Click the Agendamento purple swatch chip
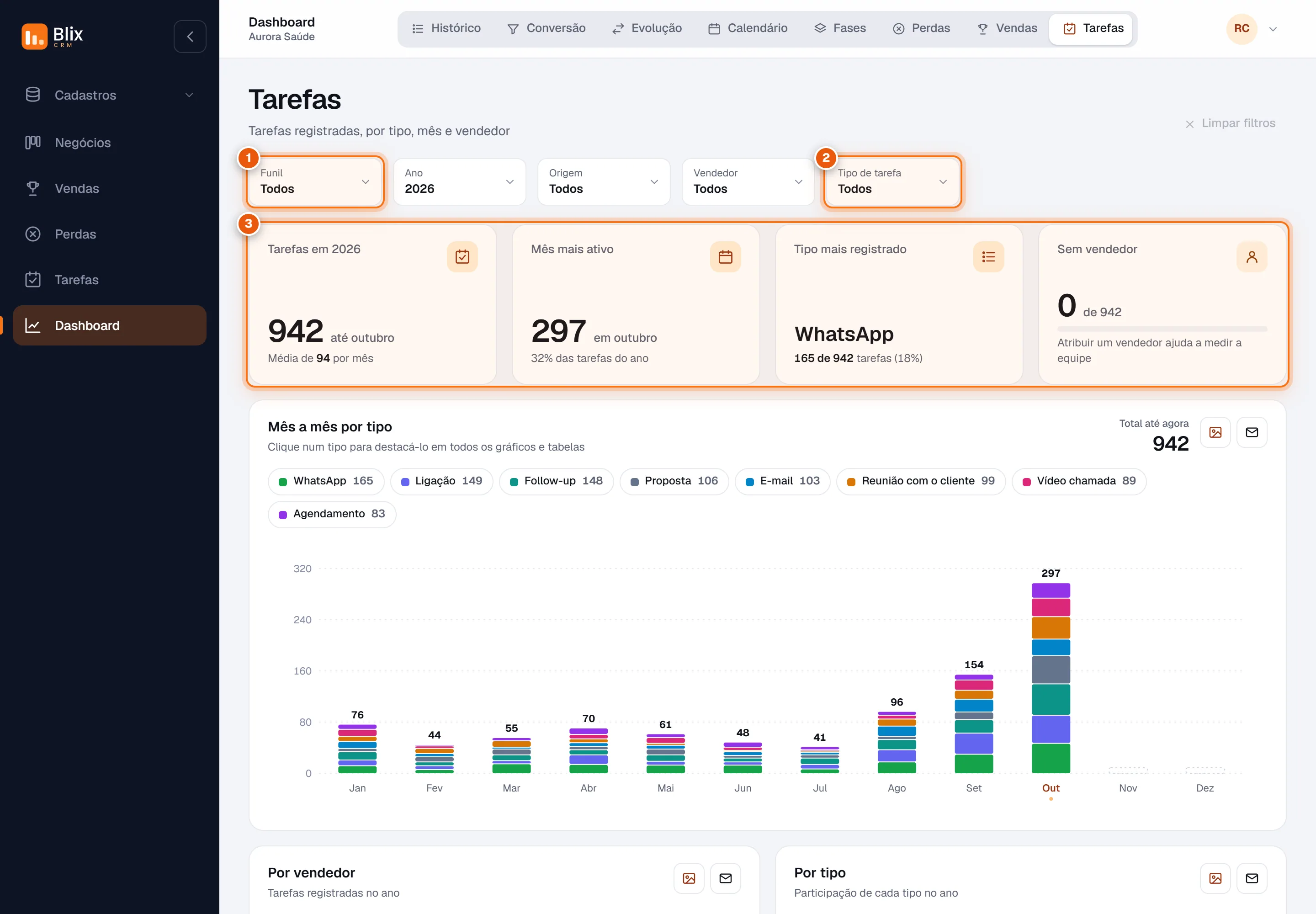The image size is (1316, 914). [x=332, y=514]
